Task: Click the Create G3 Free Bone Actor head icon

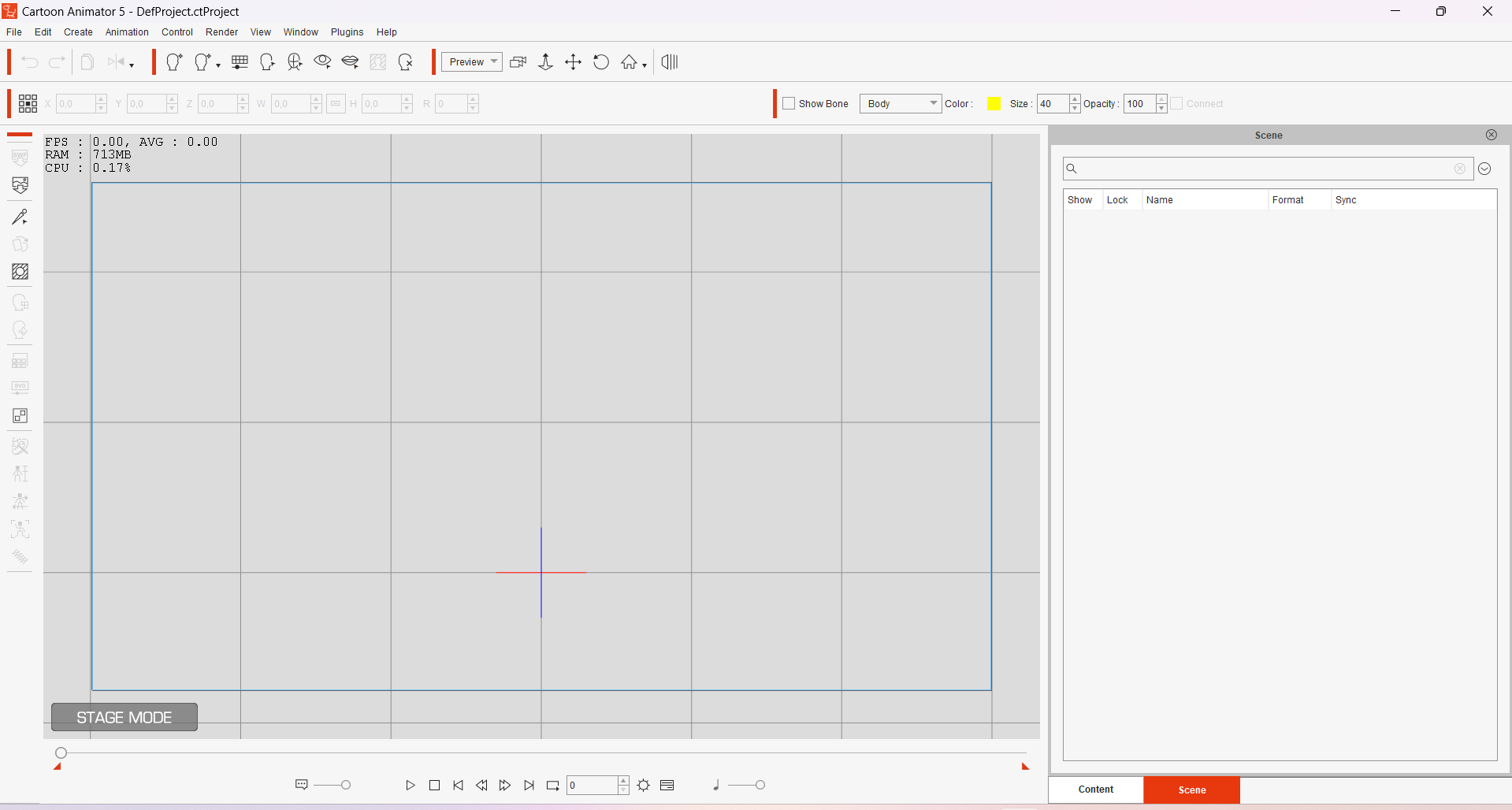Action: coord(174,62)
